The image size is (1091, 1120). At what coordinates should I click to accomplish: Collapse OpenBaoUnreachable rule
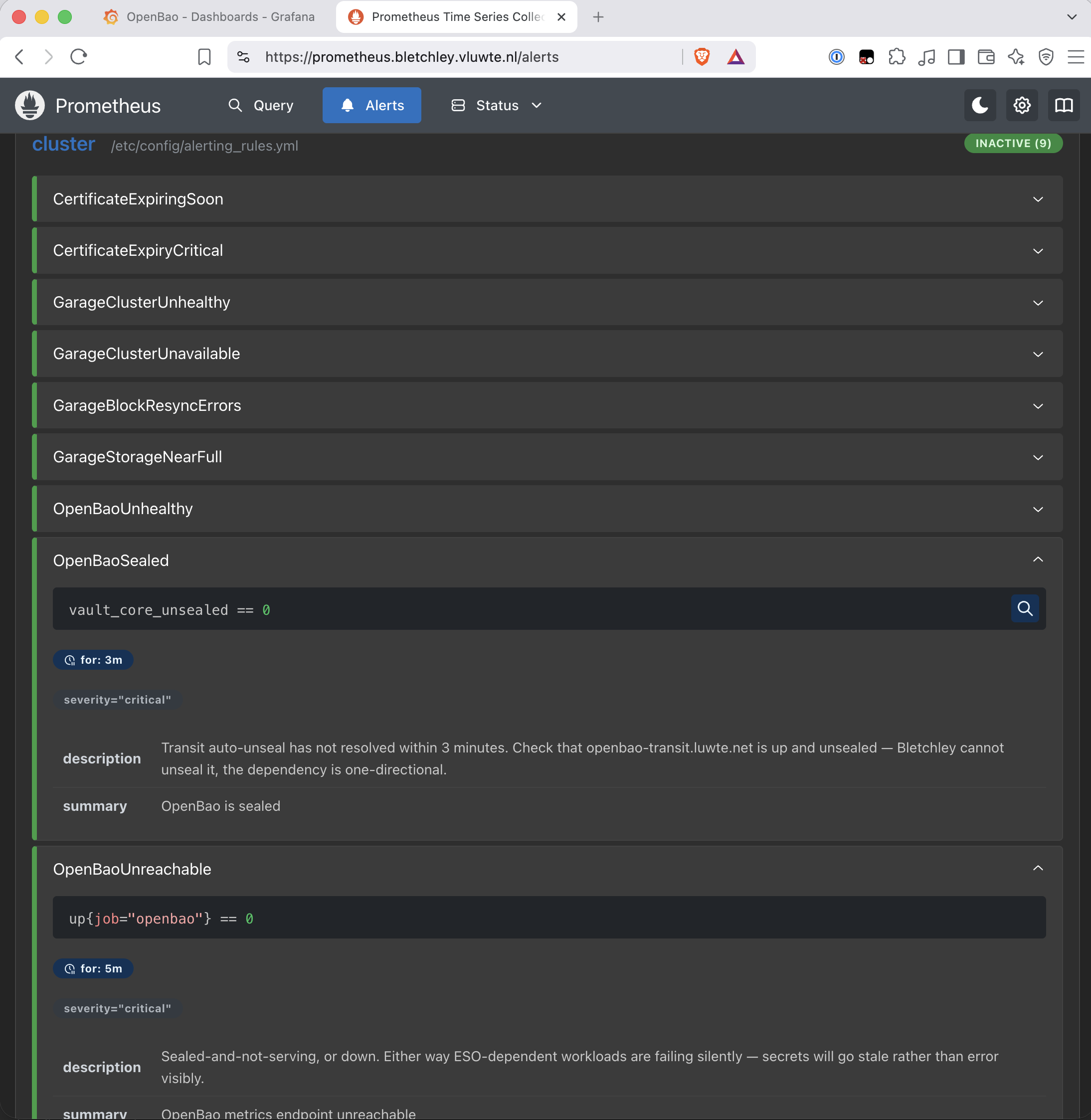coord(547,869)
